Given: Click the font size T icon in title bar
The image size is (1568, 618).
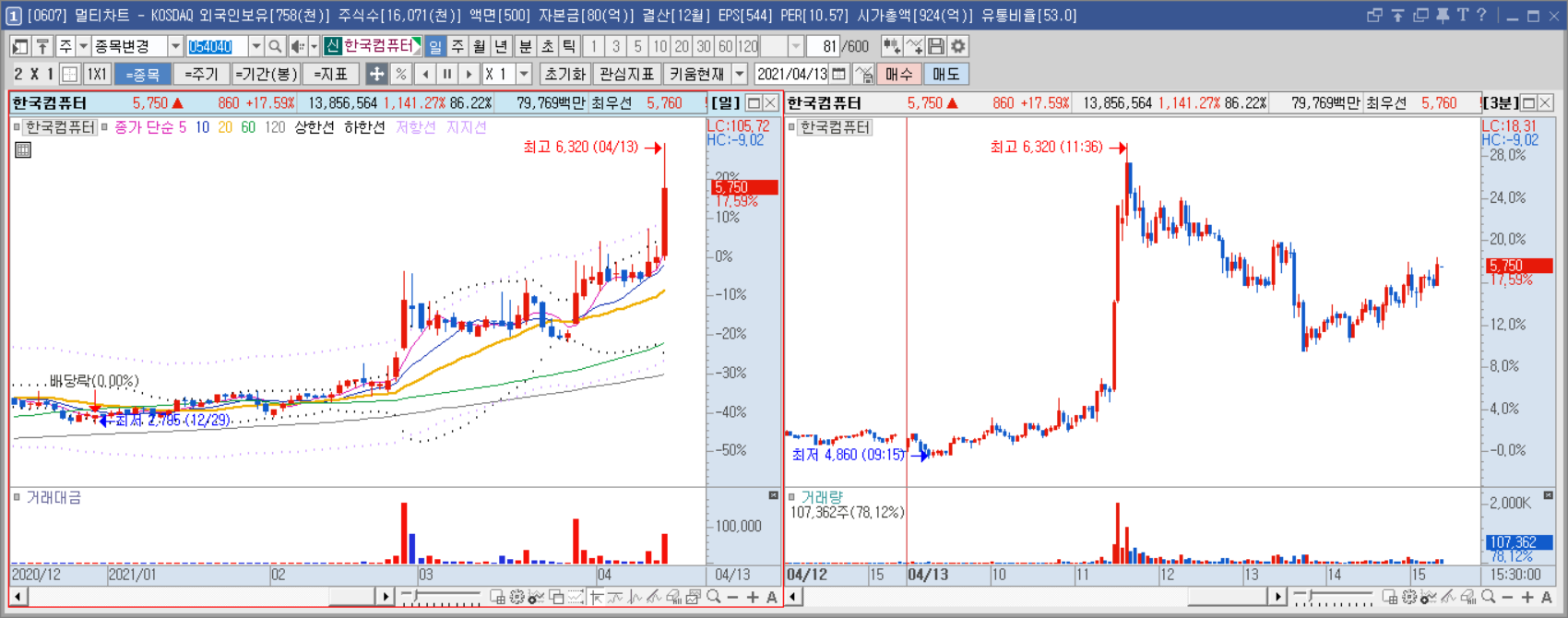Looking at the screenshot, I should [1462, 15].
